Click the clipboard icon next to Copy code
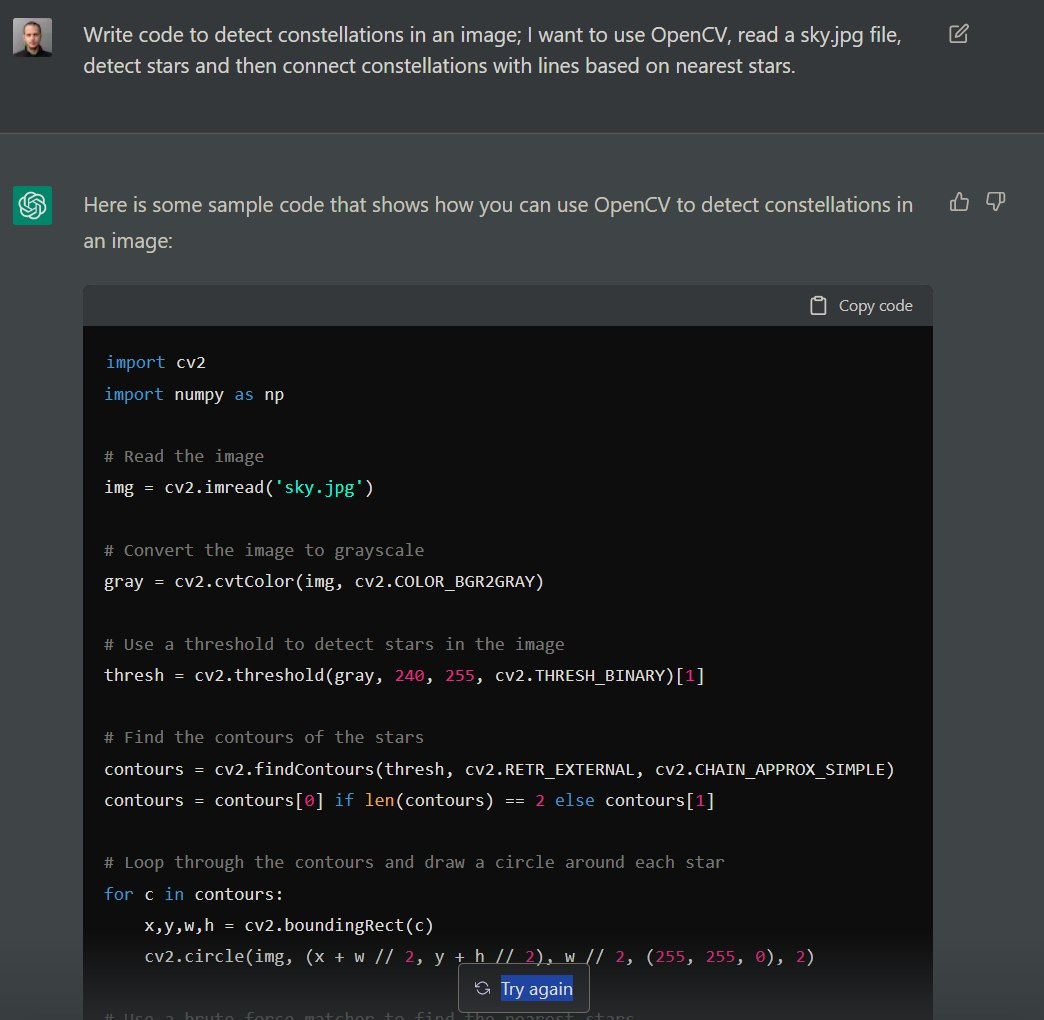 [818, 305]
